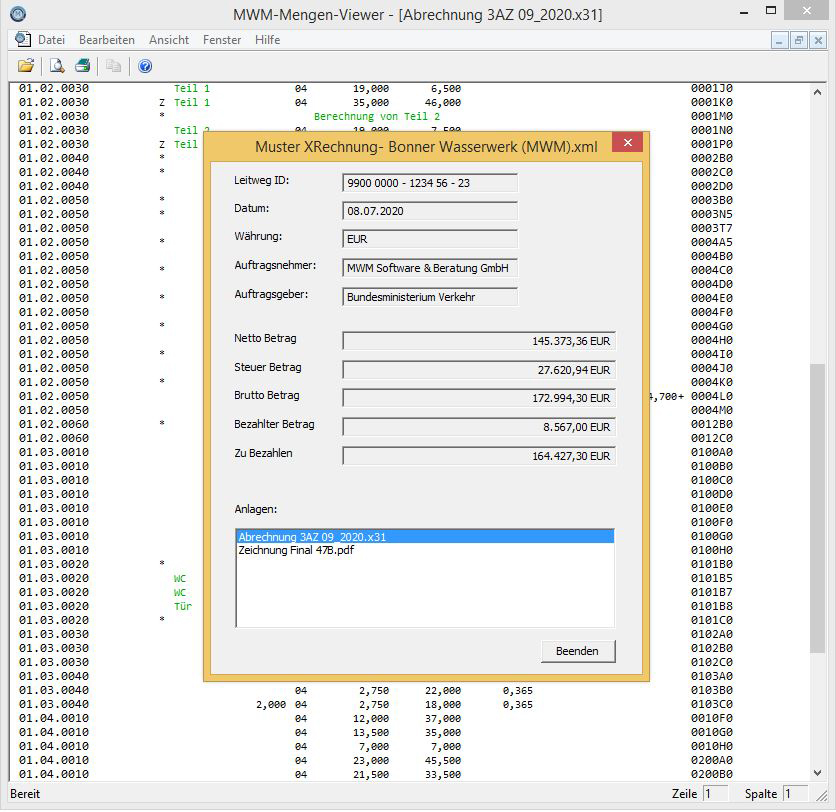Click the MWM app icon in title bar

(18, 14)
